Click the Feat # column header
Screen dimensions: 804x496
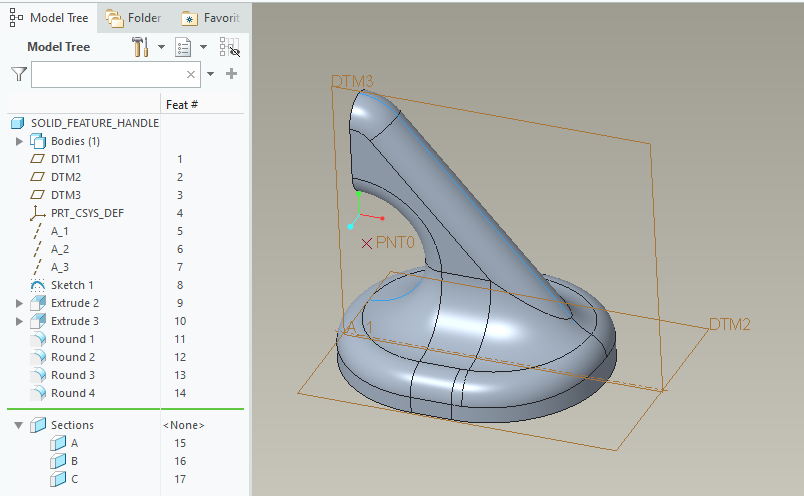[181, 104]
